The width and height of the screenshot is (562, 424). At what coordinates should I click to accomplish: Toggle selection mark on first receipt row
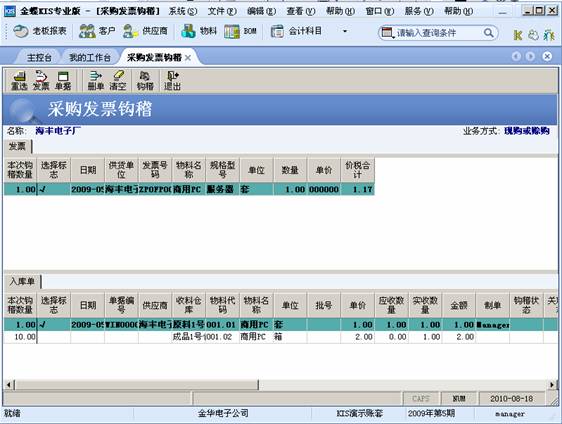pyautogui.click(x=53, y=325)
